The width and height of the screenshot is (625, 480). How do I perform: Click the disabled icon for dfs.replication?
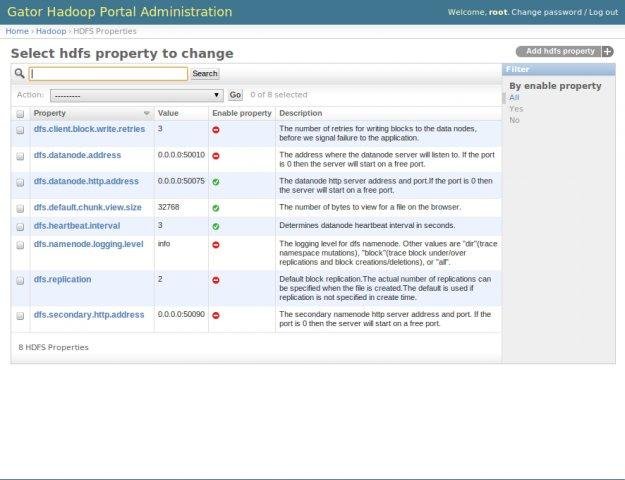[216, 280]
